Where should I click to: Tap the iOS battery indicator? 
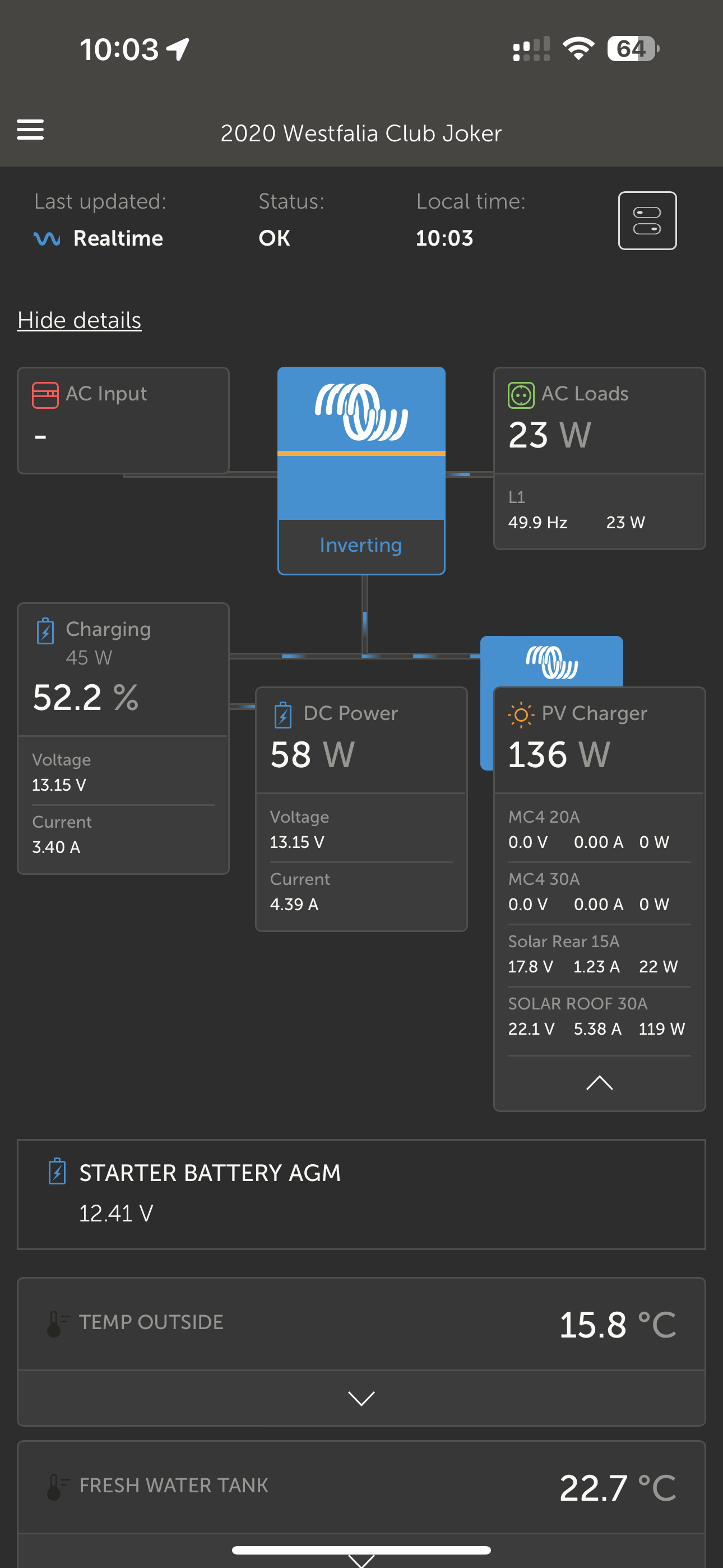click(x=633, y=49)
